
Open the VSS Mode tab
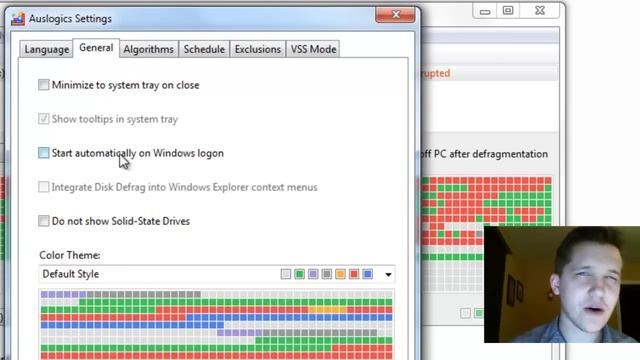[313, 49]
